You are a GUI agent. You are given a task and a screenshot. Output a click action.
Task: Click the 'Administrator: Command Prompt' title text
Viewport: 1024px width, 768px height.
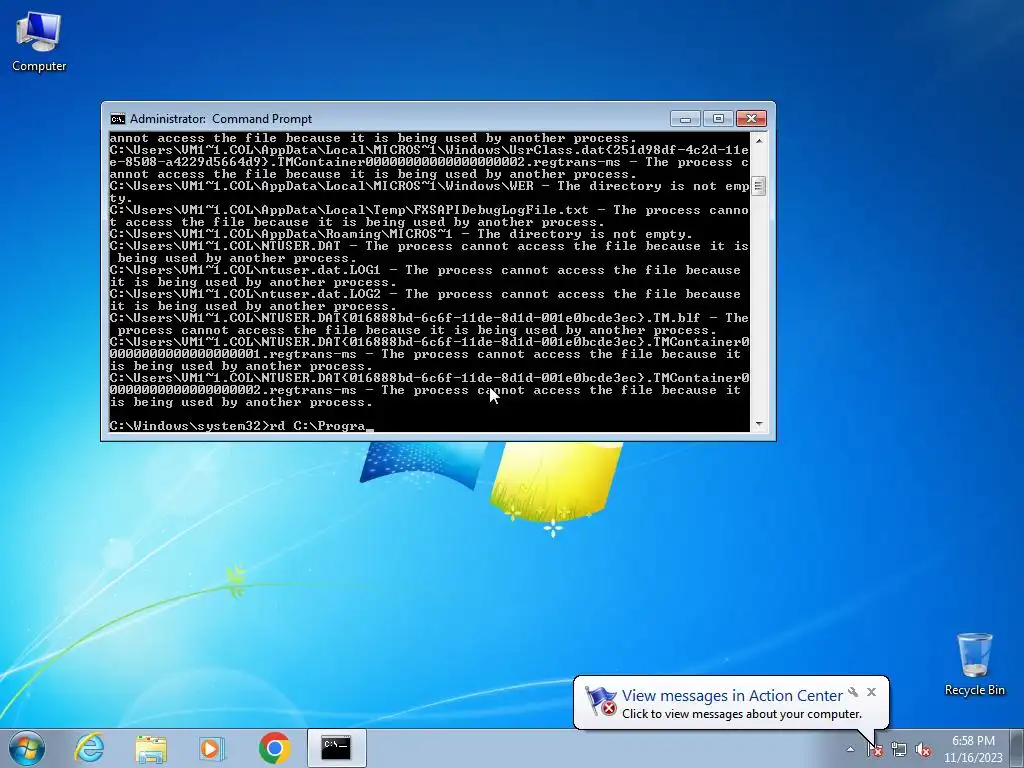tap(221, 119)
